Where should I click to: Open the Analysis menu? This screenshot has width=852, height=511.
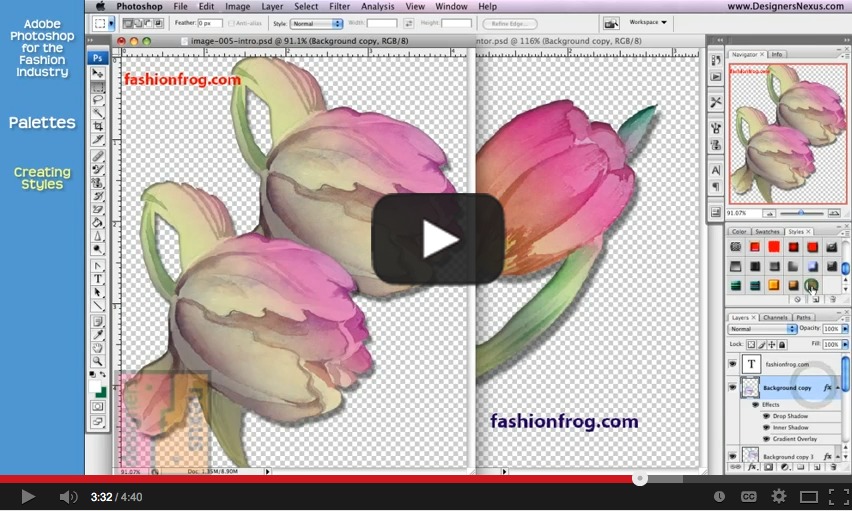coord(378,7)
